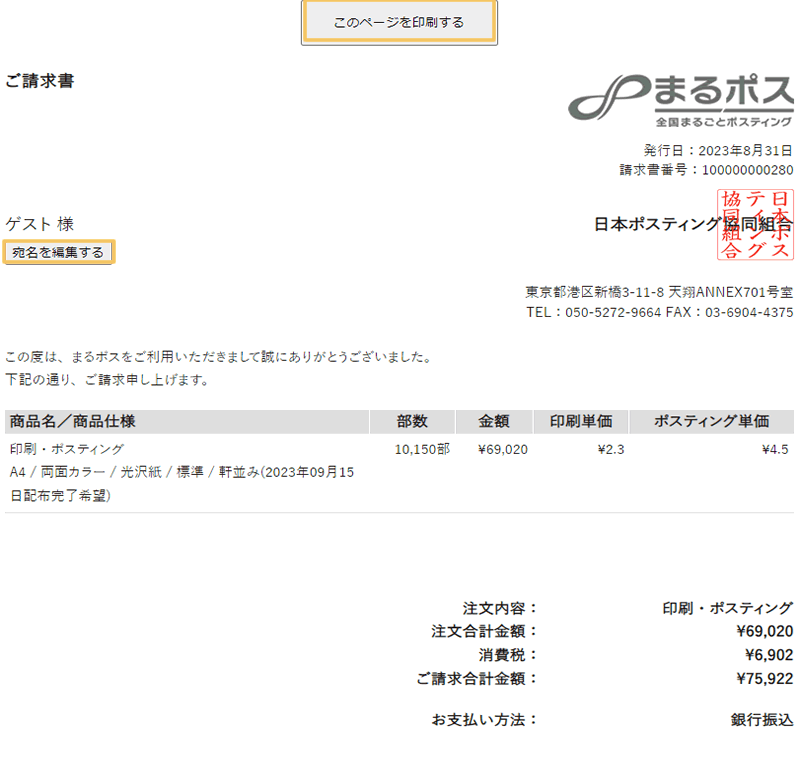Select total billed amount ¥75,922

[765, 678]
